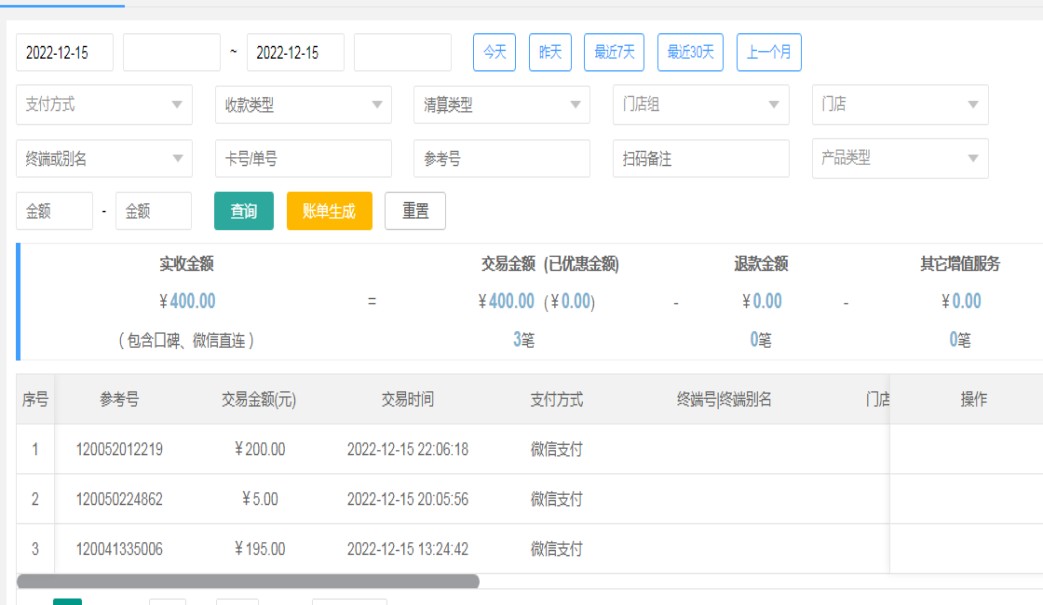Image resolution: width=1043 pixels, height=605 pixels.
Task: Open the 终端或别名 dropdown
Action: (104, 159)
